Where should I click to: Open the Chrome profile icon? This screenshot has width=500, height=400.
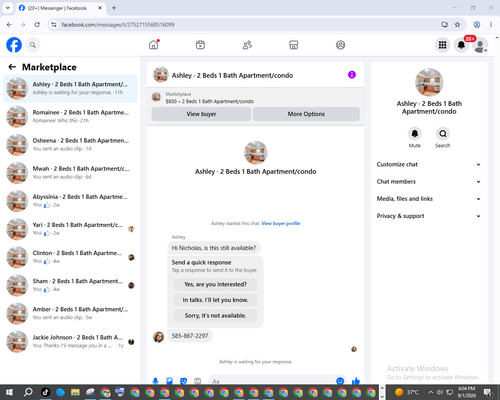coord(477,24)
